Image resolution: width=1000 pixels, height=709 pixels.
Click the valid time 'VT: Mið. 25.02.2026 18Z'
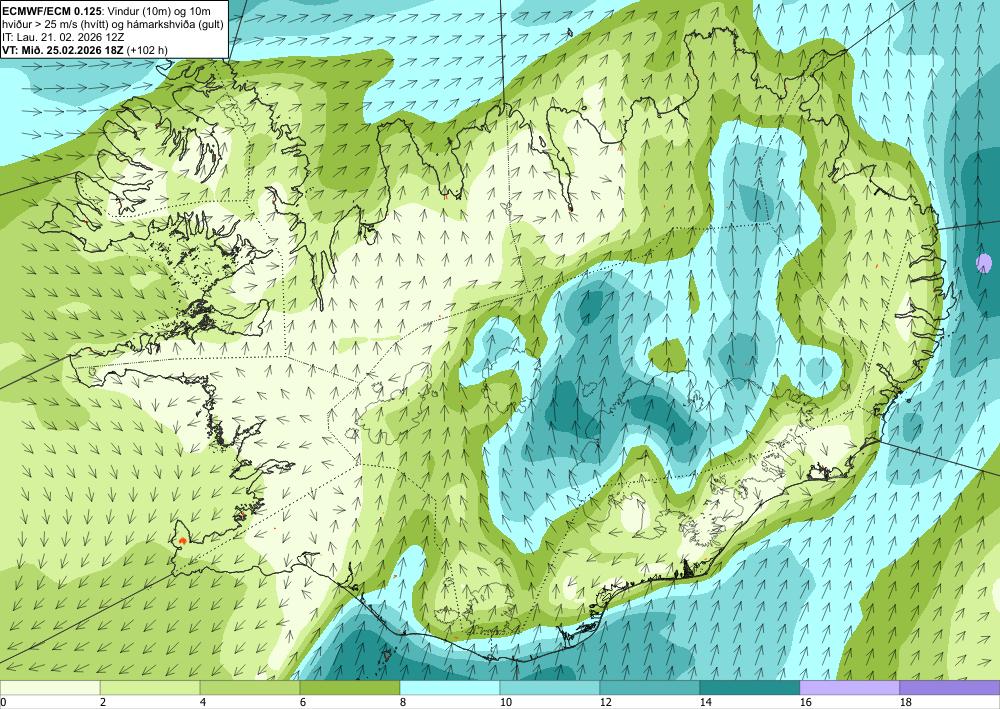pyautogui.click(x=64, y=50)
